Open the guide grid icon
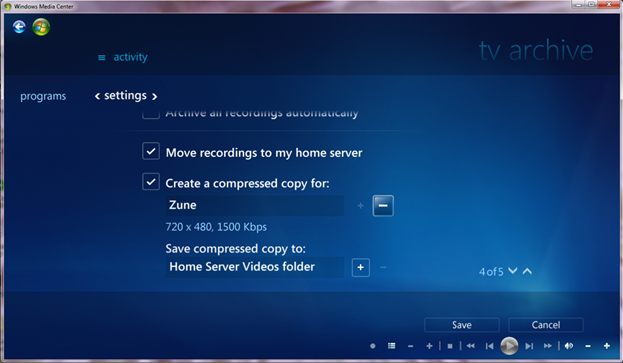This screenshot has height=363, width=623. 391,346
